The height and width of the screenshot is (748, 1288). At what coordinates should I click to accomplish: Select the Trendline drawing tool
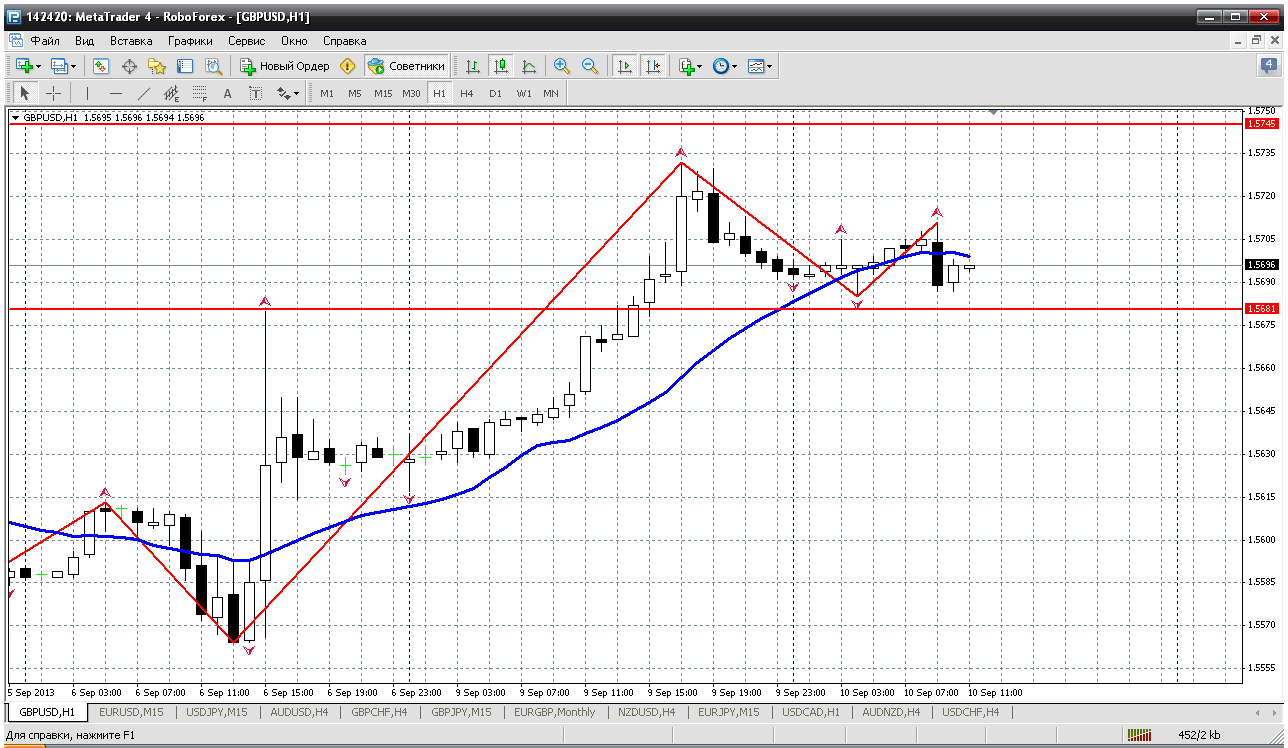point(144,93)
